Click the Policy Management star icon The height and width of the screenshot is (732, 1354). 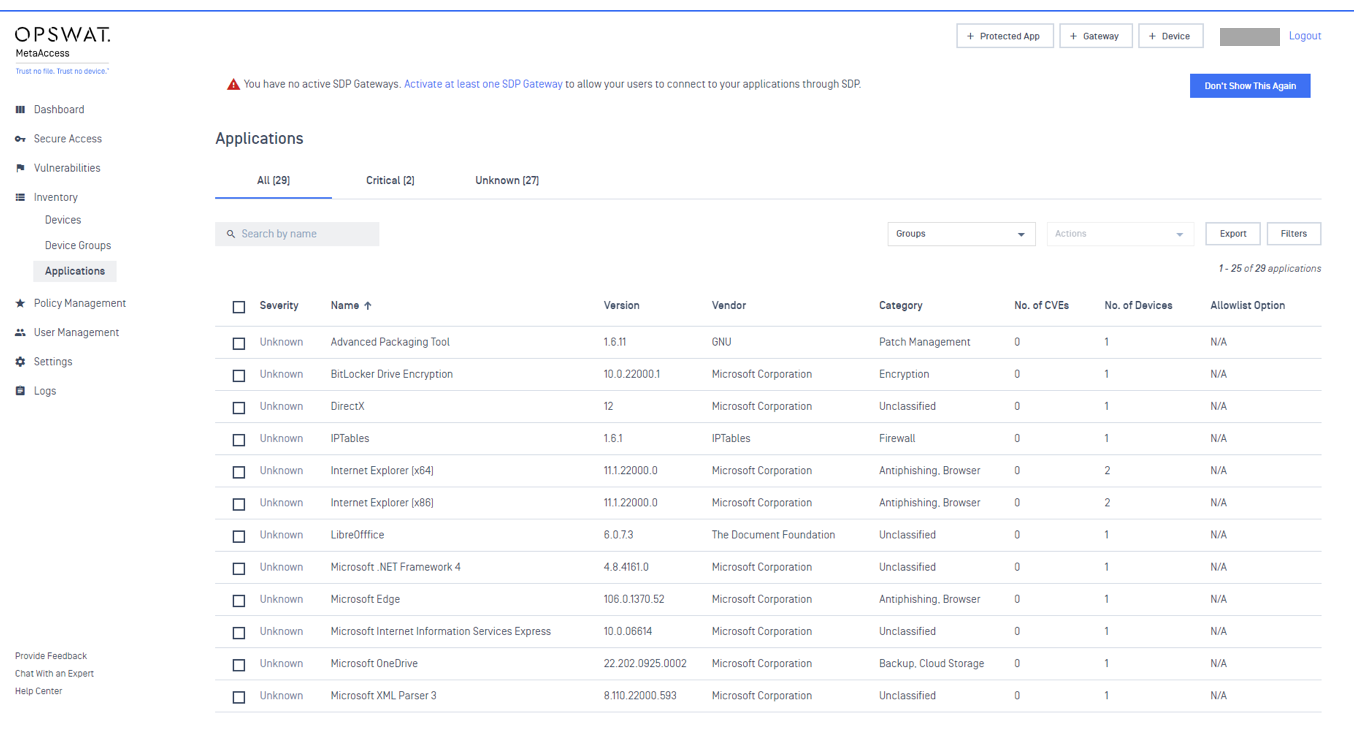[20, 303]
